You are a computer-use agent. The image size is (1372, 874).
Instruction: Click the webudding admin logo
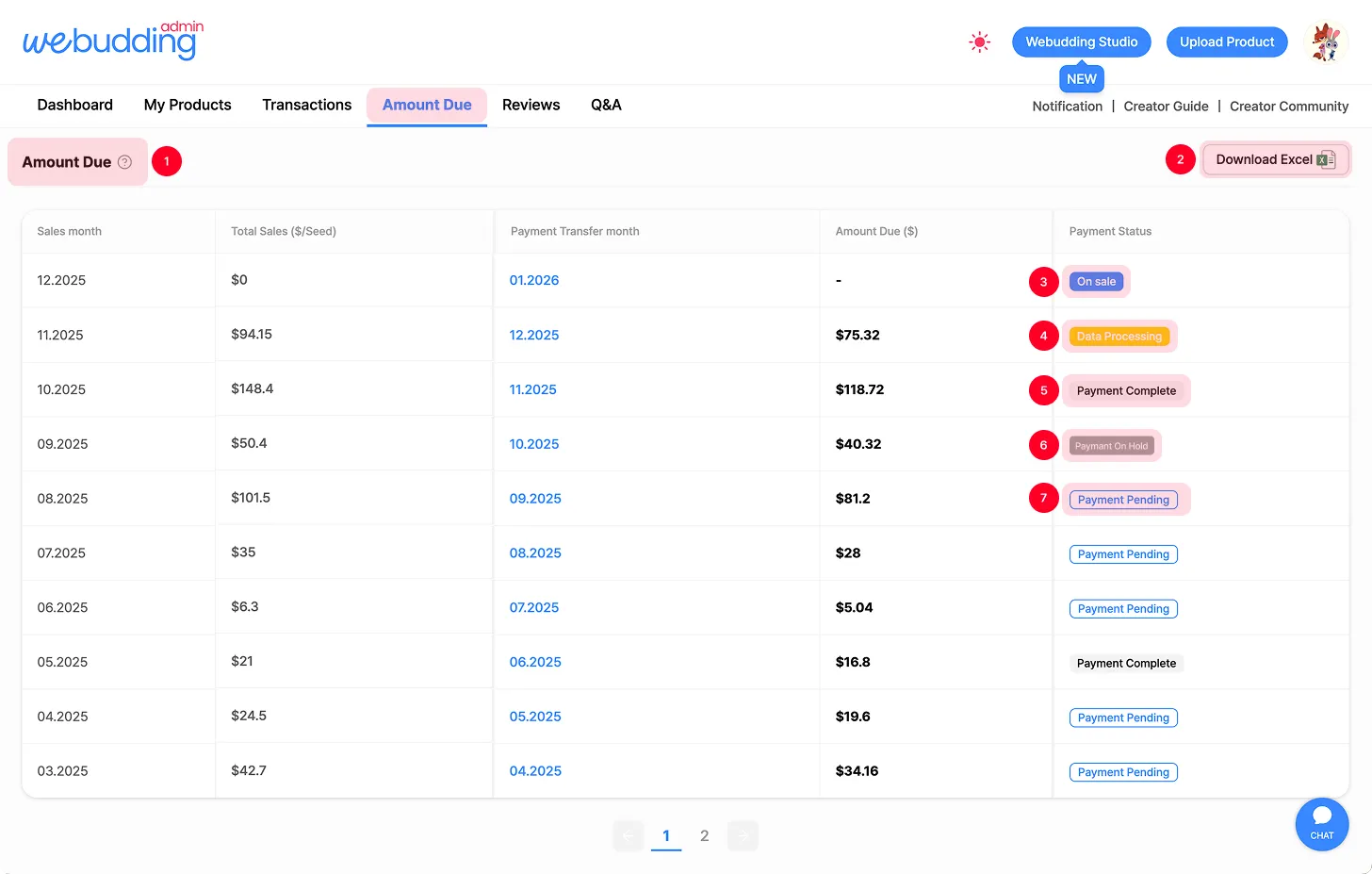click(113, 40)
